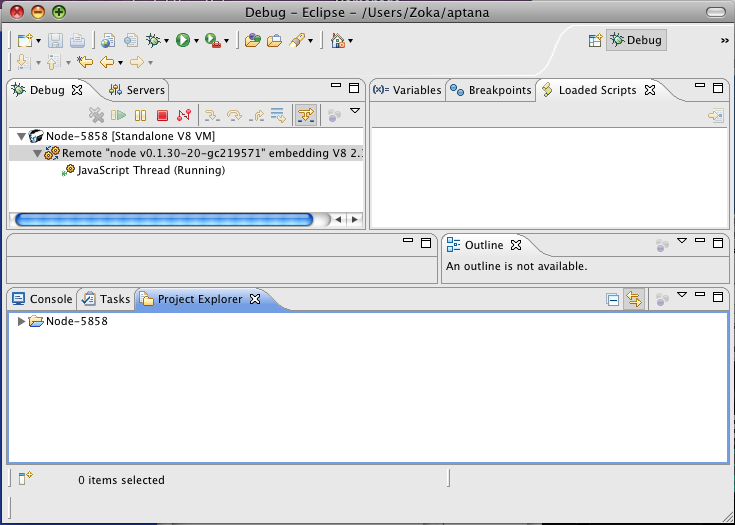Click the Step Return debug icon
Screen dimensions: 735x525
tap(256, 115)
